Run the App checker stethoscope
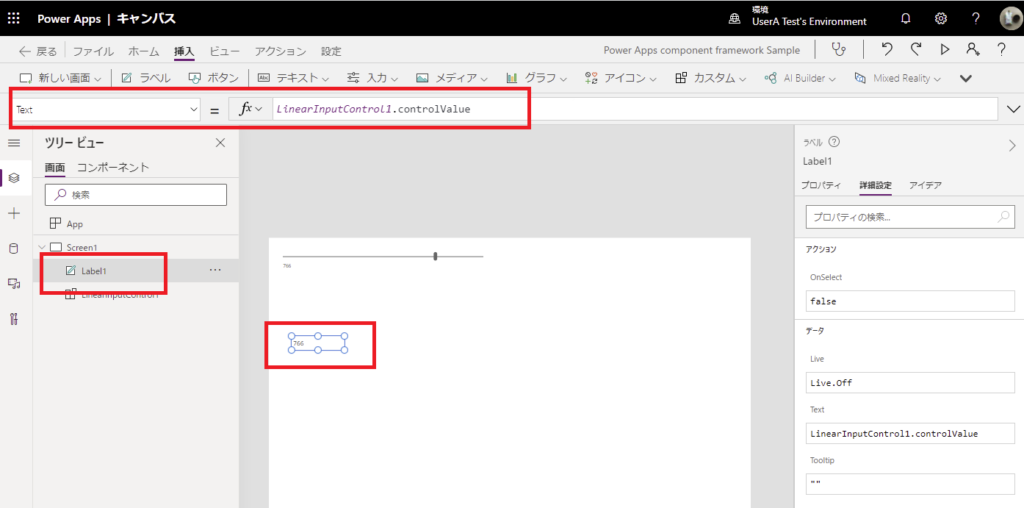The height and width of the screenshot is (508, 1024). [839, 50]
